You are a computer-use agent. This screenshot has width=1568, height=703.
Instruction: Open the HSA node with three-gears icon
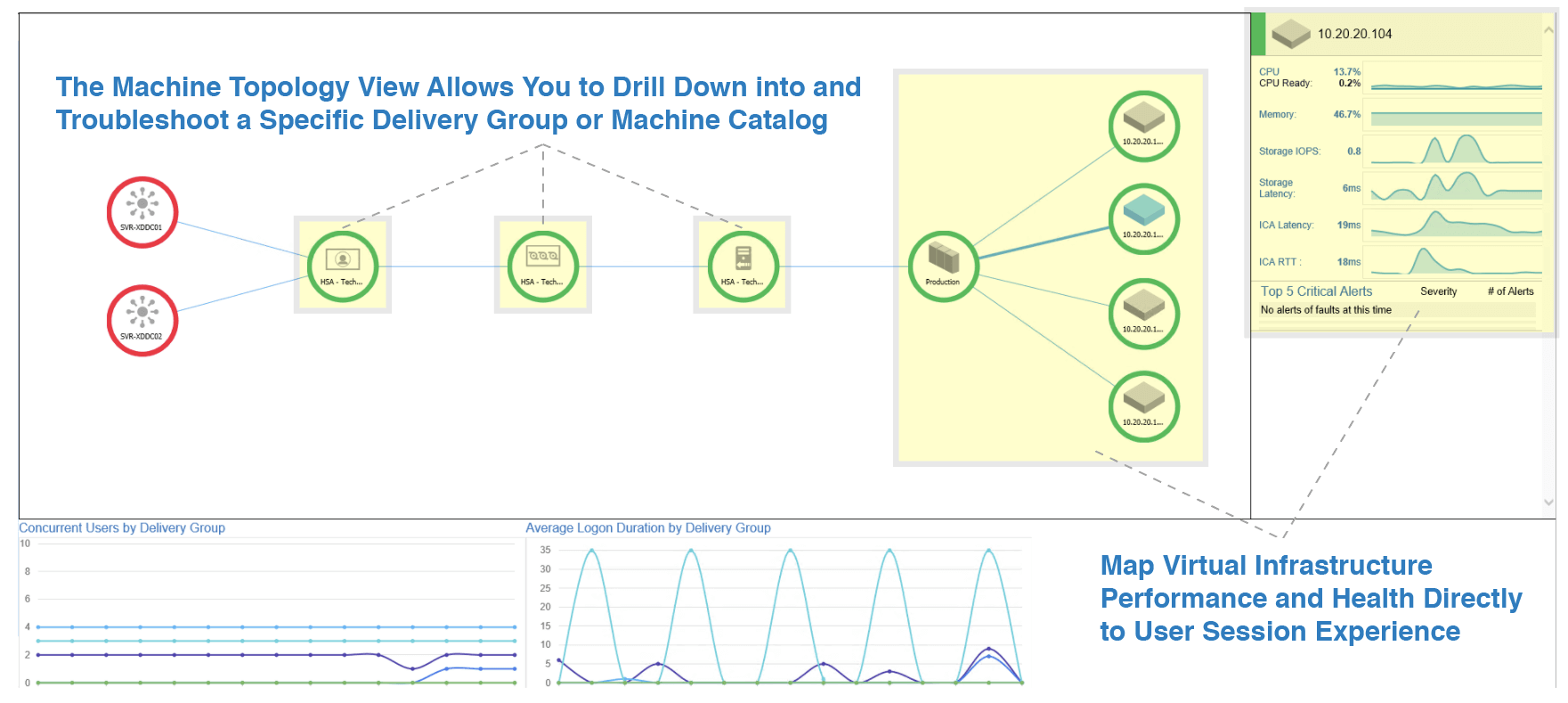click(543, 266)
